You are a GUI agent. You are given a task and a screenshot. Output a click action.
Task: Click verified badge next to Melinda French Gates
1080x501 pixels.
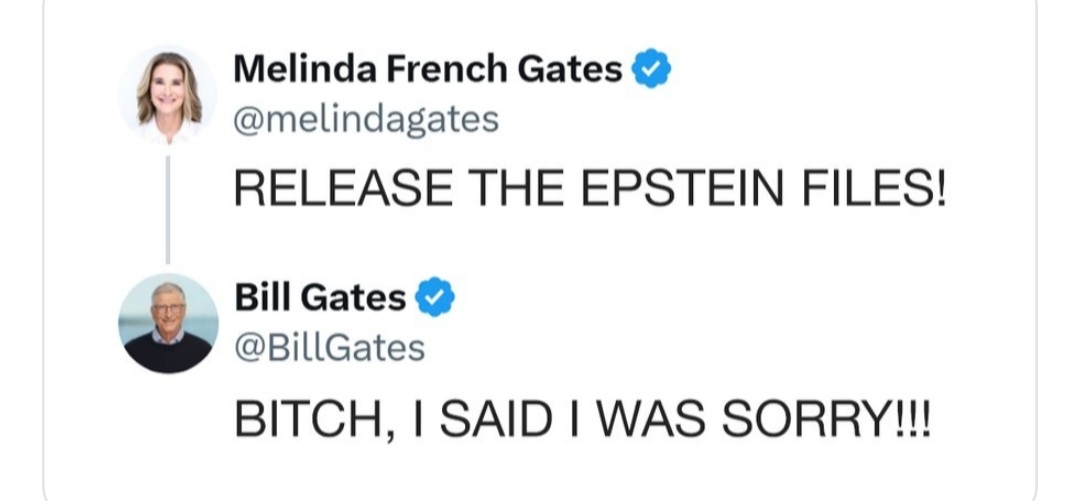[652, 68]
